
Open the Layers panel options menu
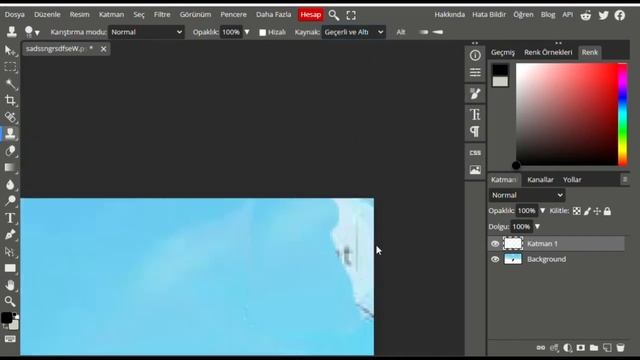pos(624,180)
